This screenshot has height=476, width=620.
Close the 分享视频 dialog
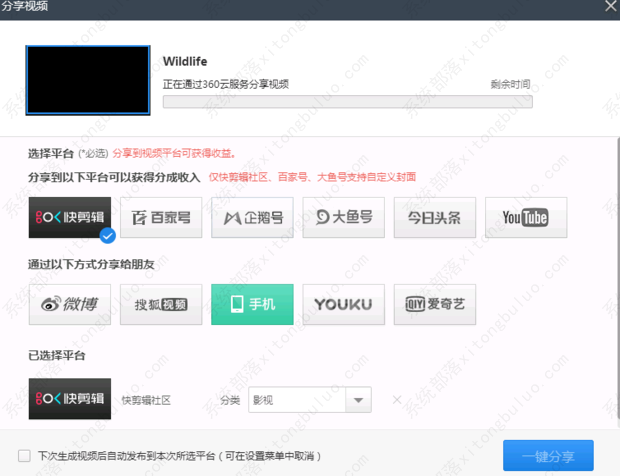point(611,6)
